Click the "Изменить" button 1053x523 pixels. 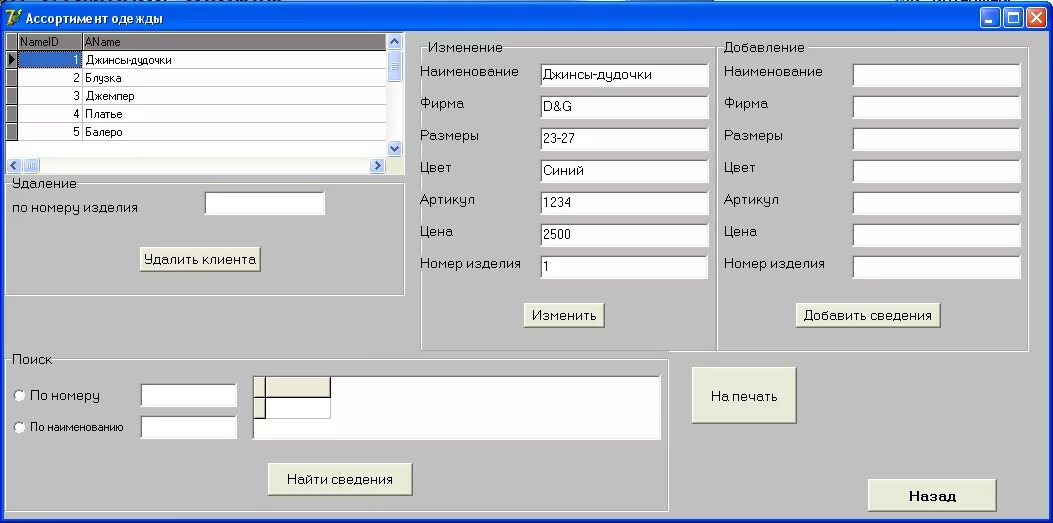564,315
